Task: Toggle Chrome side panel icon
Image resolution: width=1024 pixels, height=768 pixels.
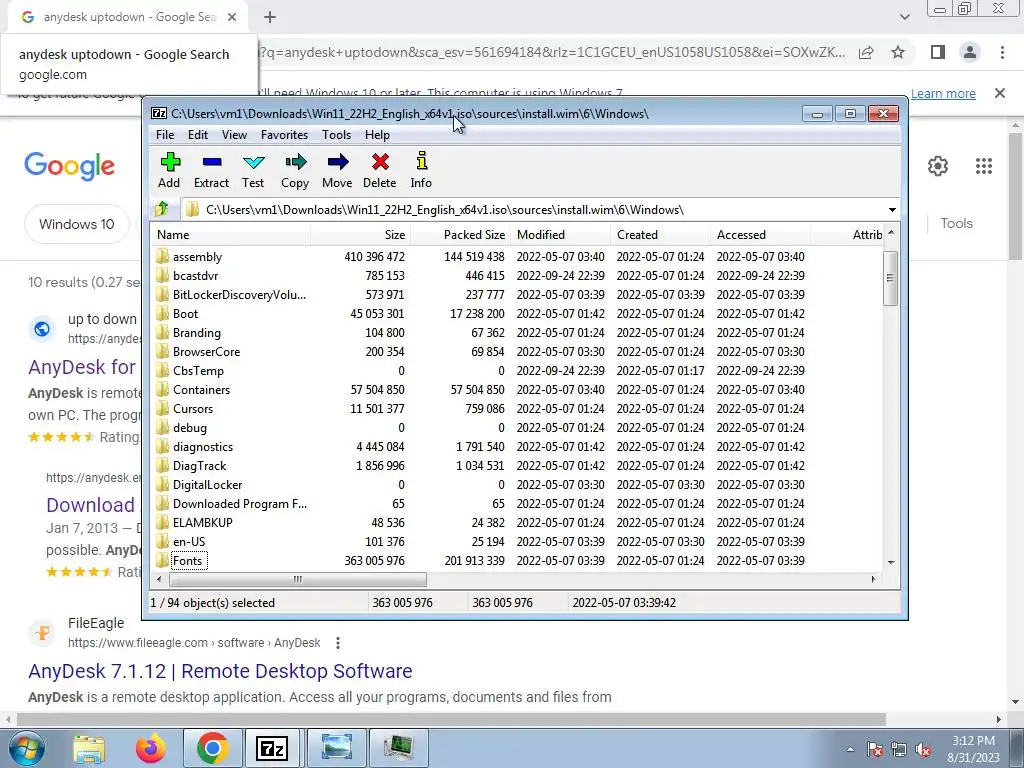Action: point(938,52)
